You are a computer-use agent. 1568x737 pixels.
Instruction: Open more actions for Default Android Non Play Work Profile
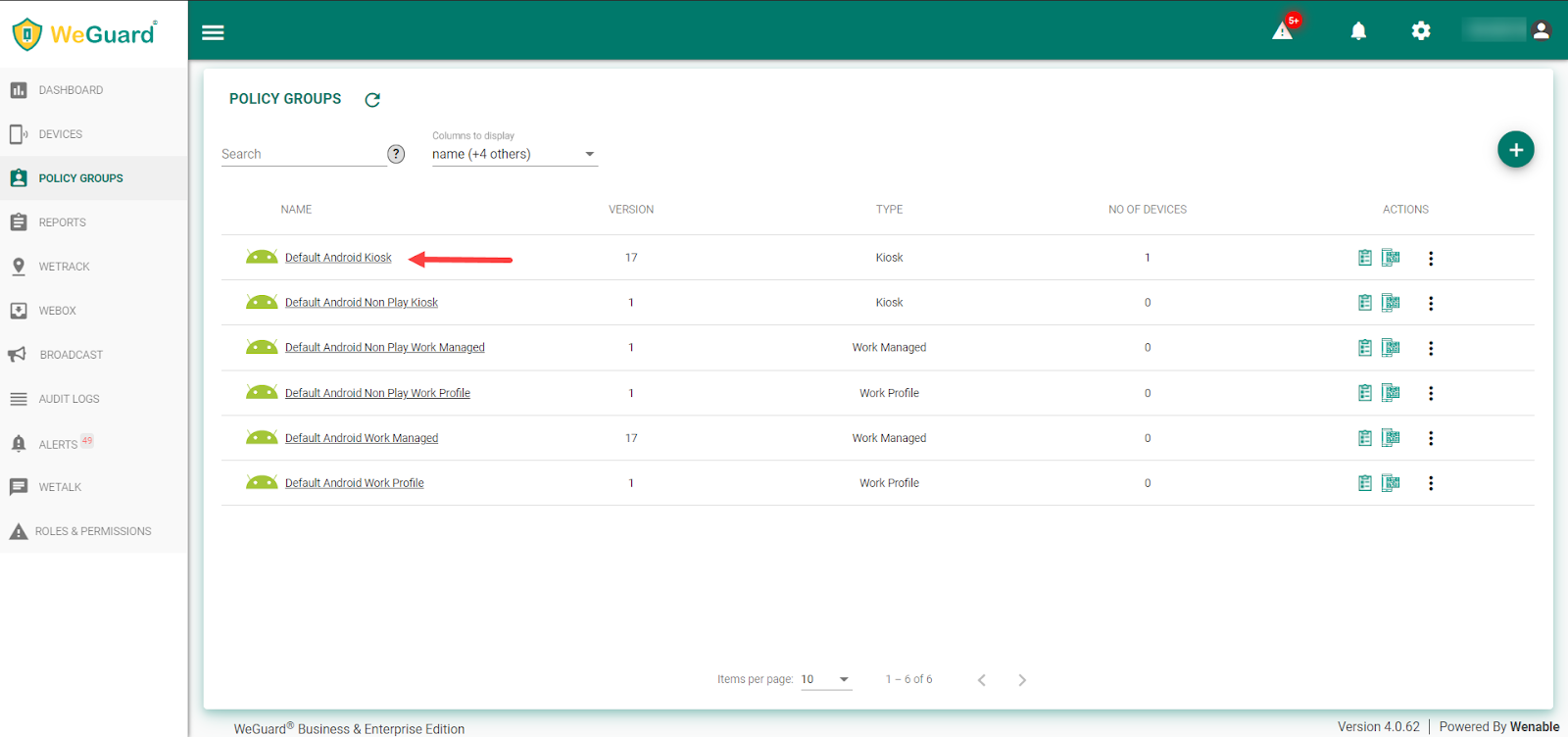tap(1431, 394)
